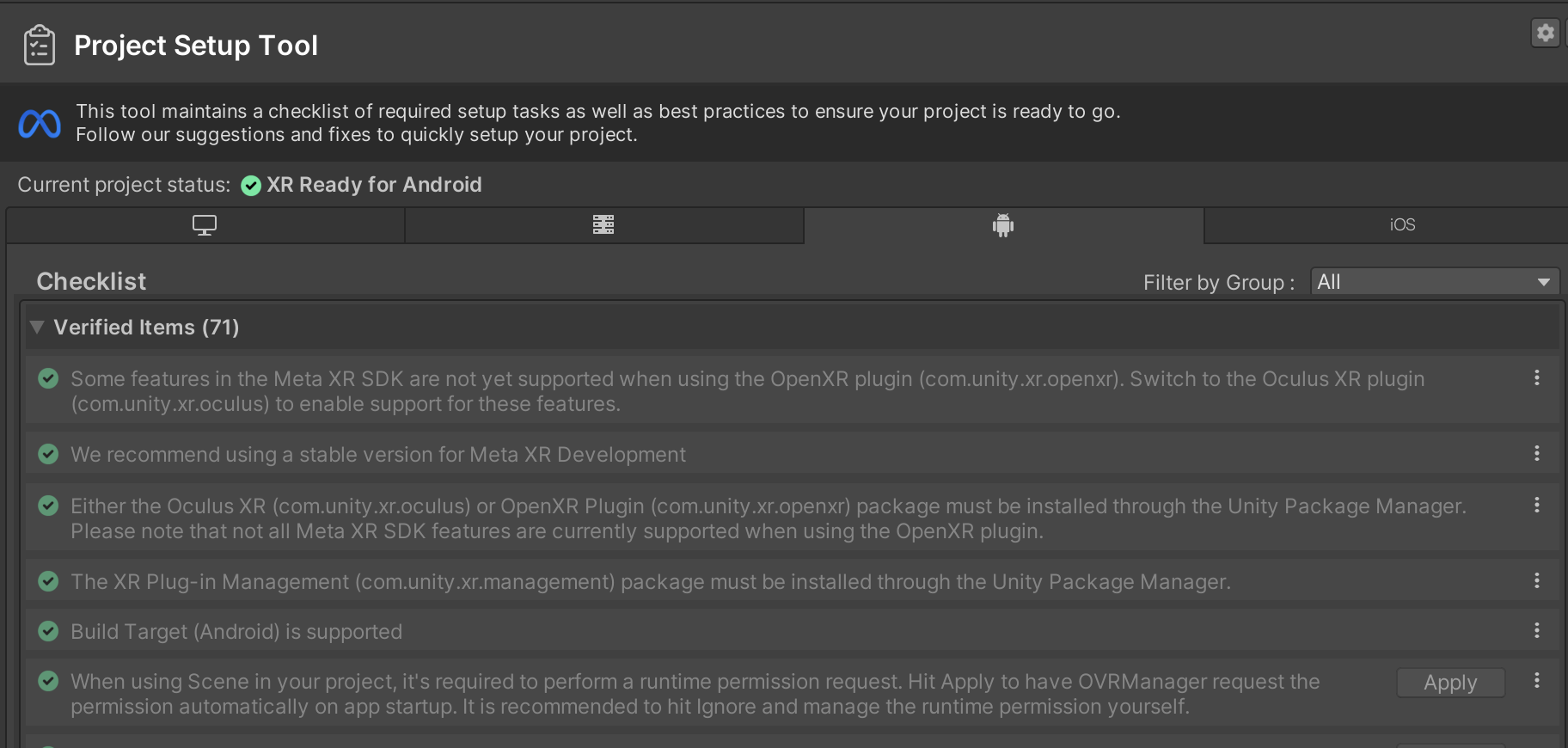This screenshot has width=1568, height=748.
Task: Click the 'XR Ready for Android' status text
Action: click(x=374, y=185)
